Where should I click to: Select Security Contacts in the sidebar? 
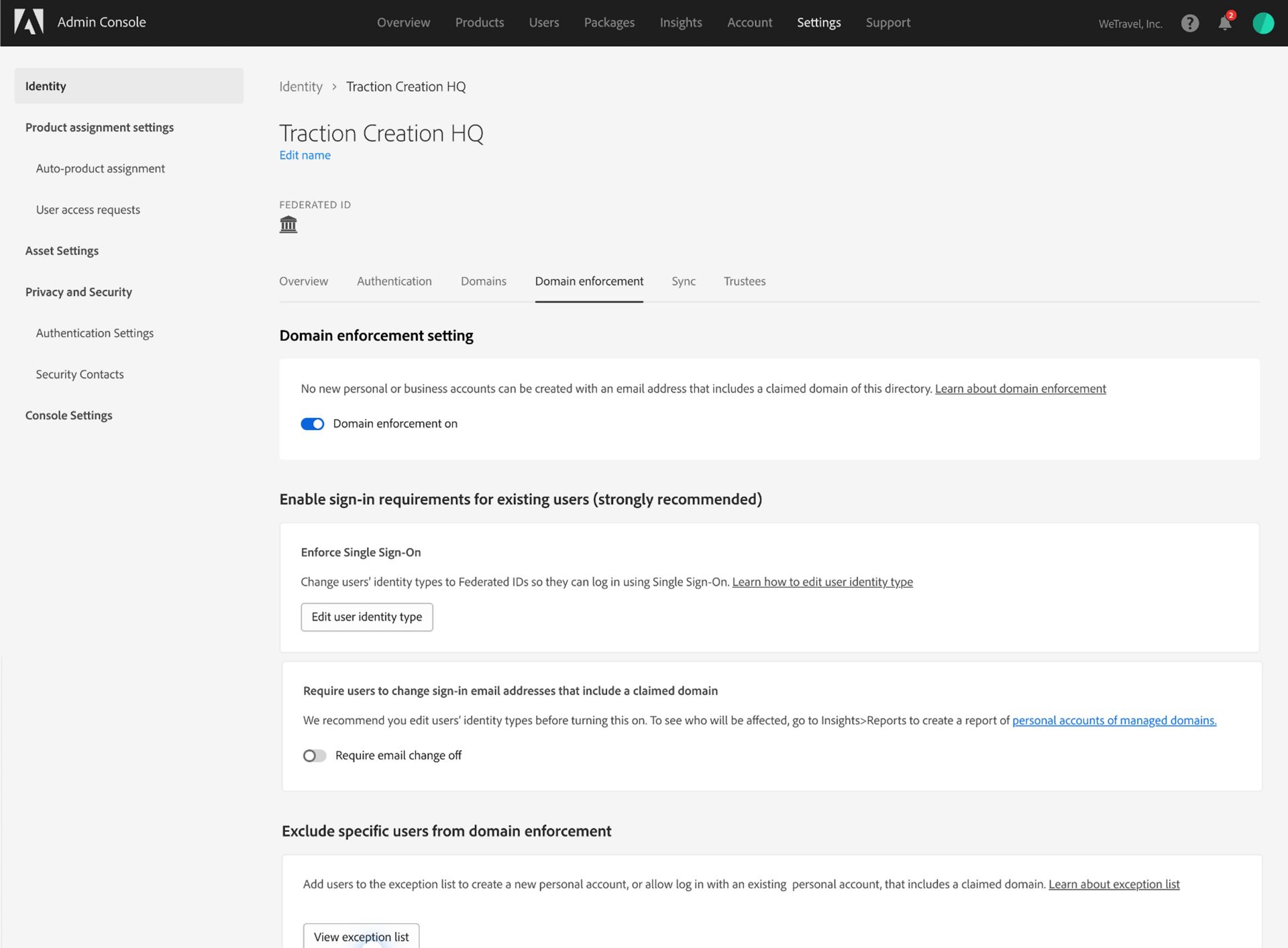point(79,374)
